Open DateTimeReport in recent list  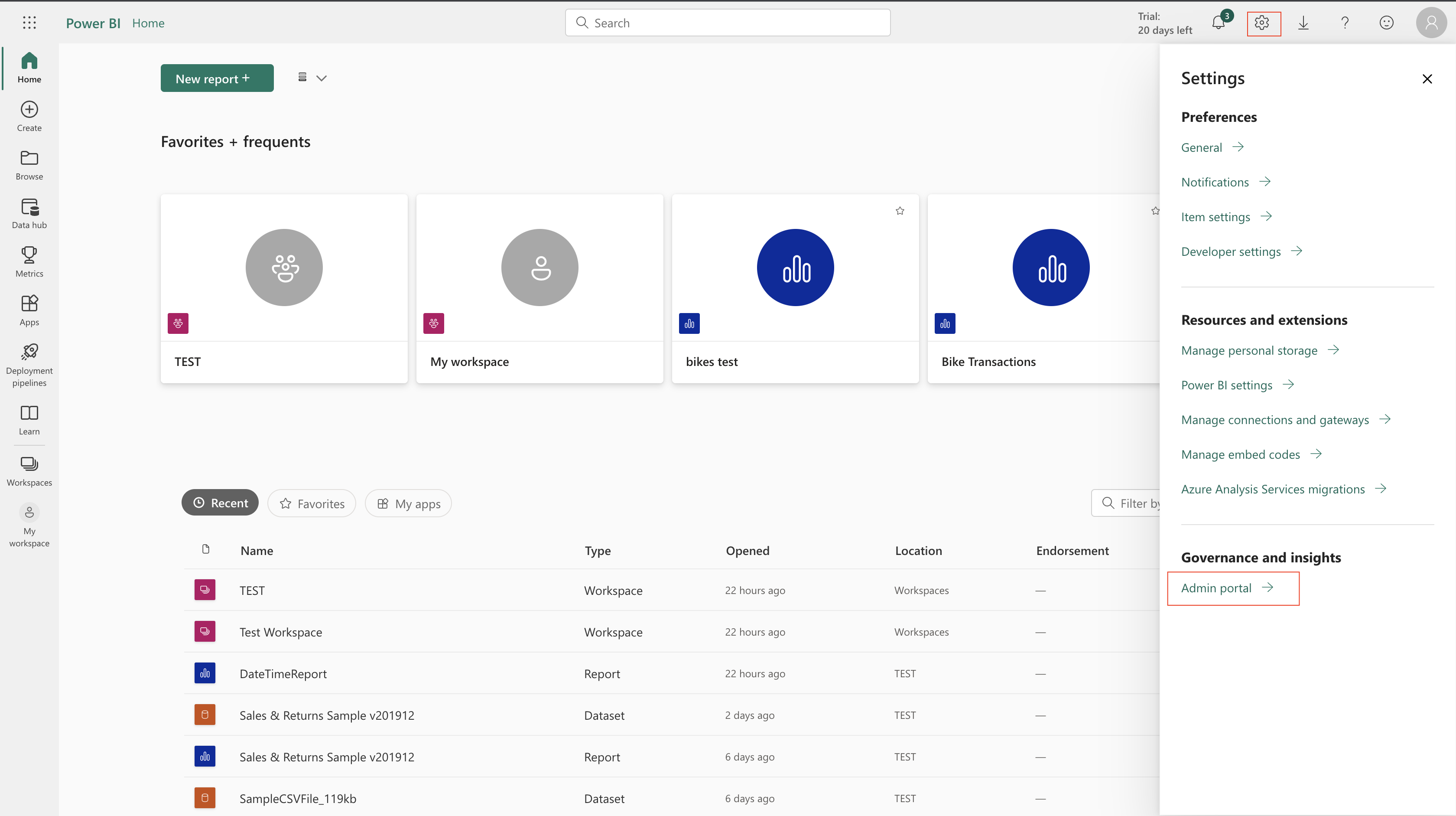672,673
